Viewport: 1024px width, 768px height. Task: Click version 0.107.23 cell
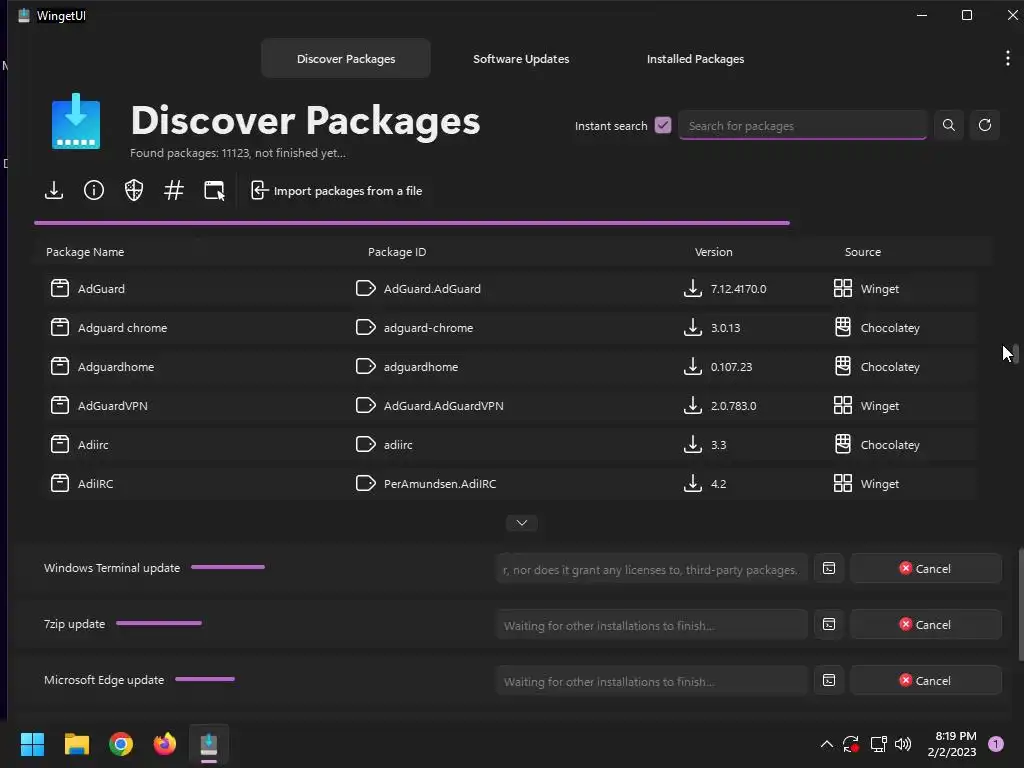731,367
